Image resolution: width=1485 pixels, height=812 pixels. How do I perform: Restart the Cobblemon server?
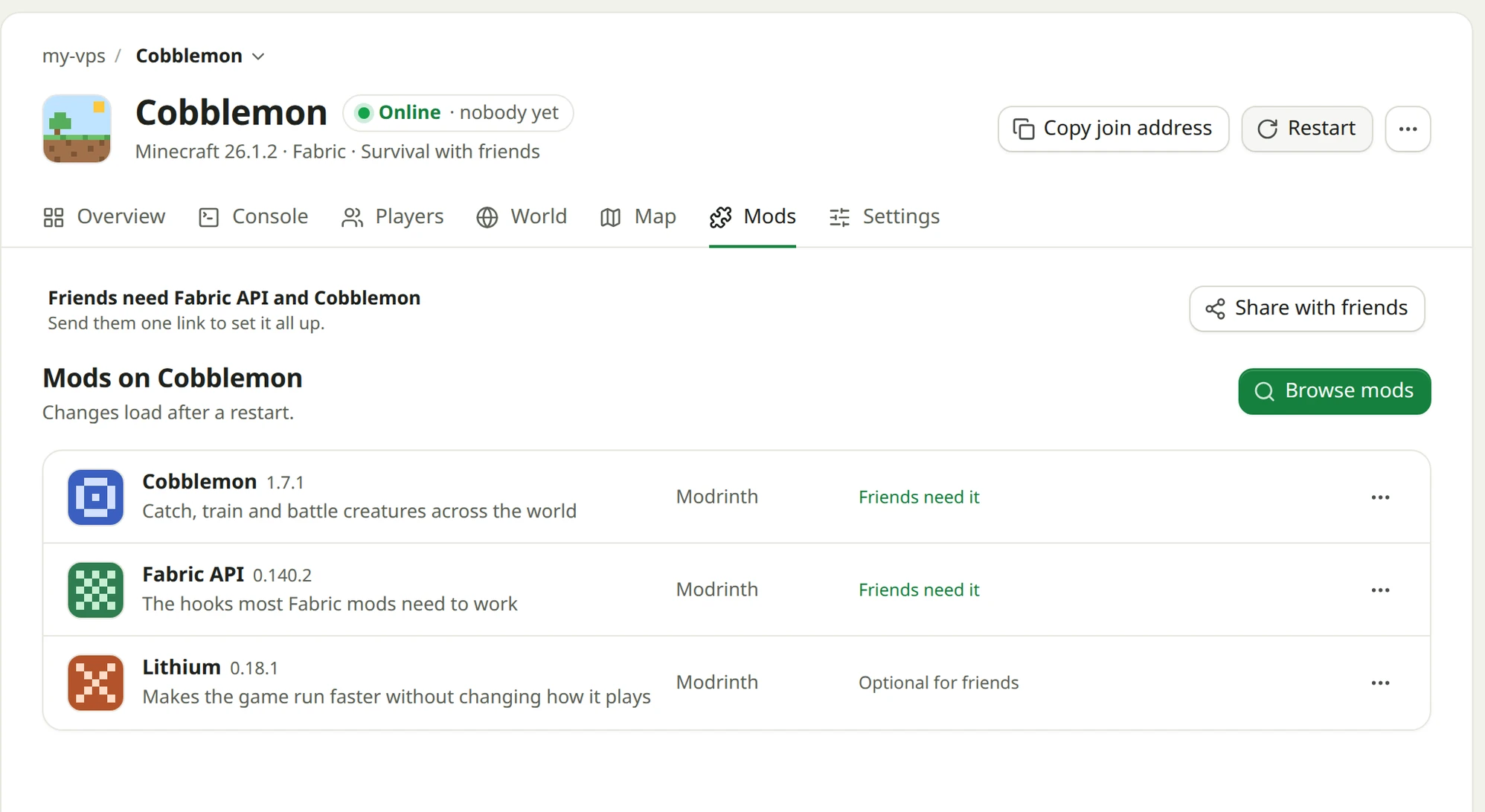coord(1306,129)
